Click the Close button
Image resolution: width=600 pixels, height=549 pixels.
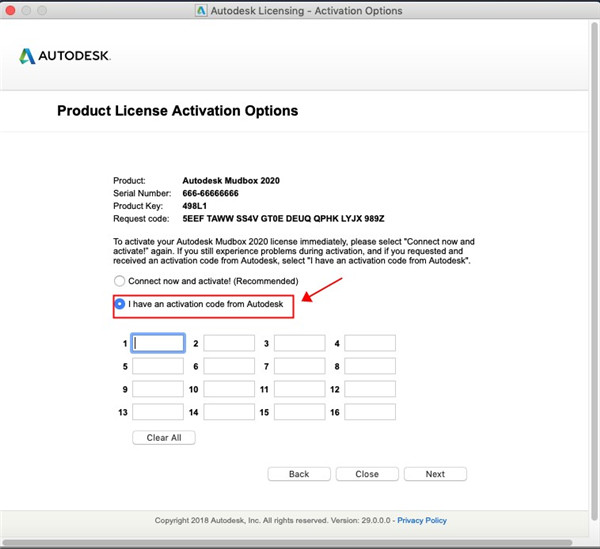point(367,474)
